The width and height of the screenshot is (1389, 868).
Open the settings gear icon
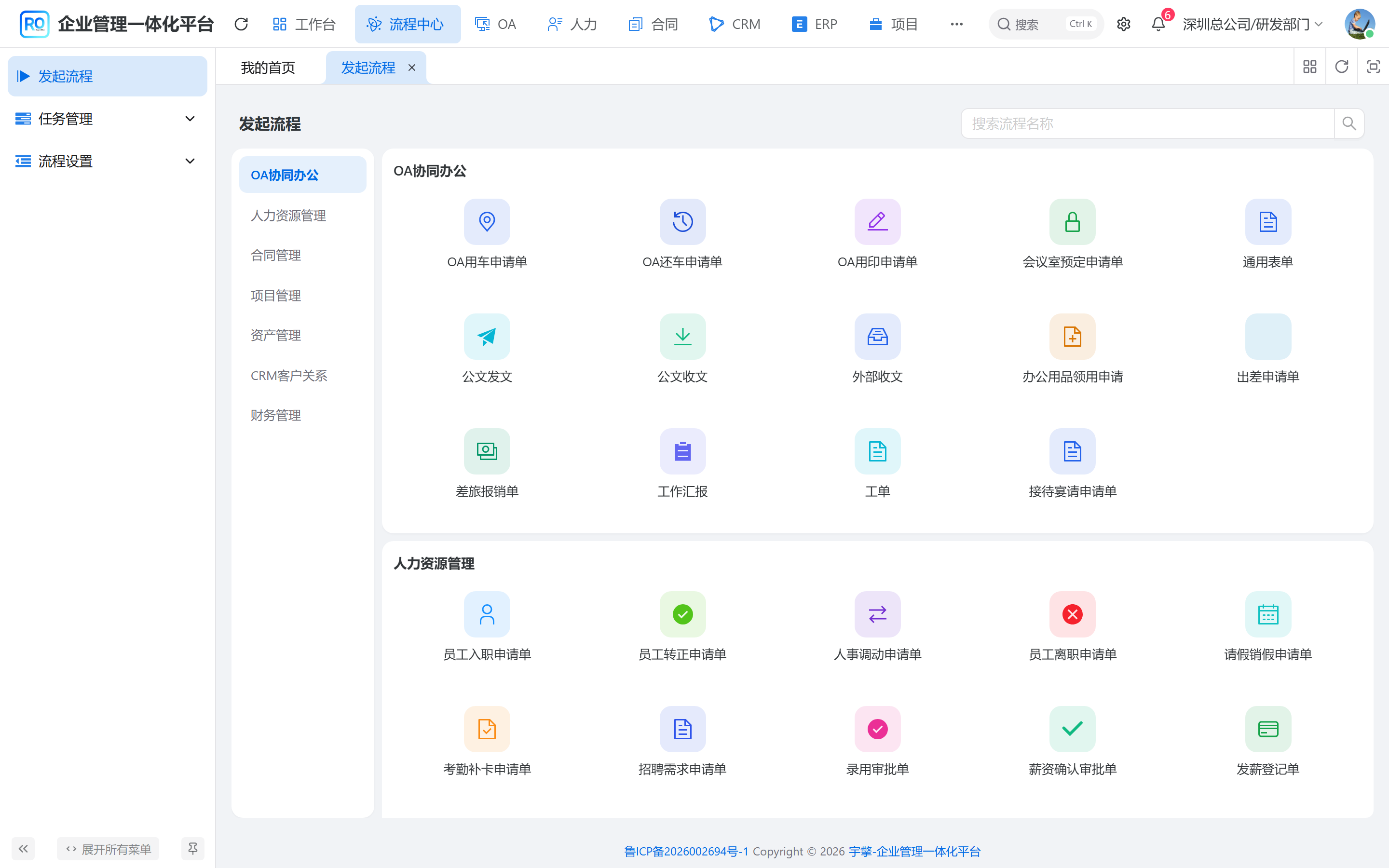click(1123, 24)
